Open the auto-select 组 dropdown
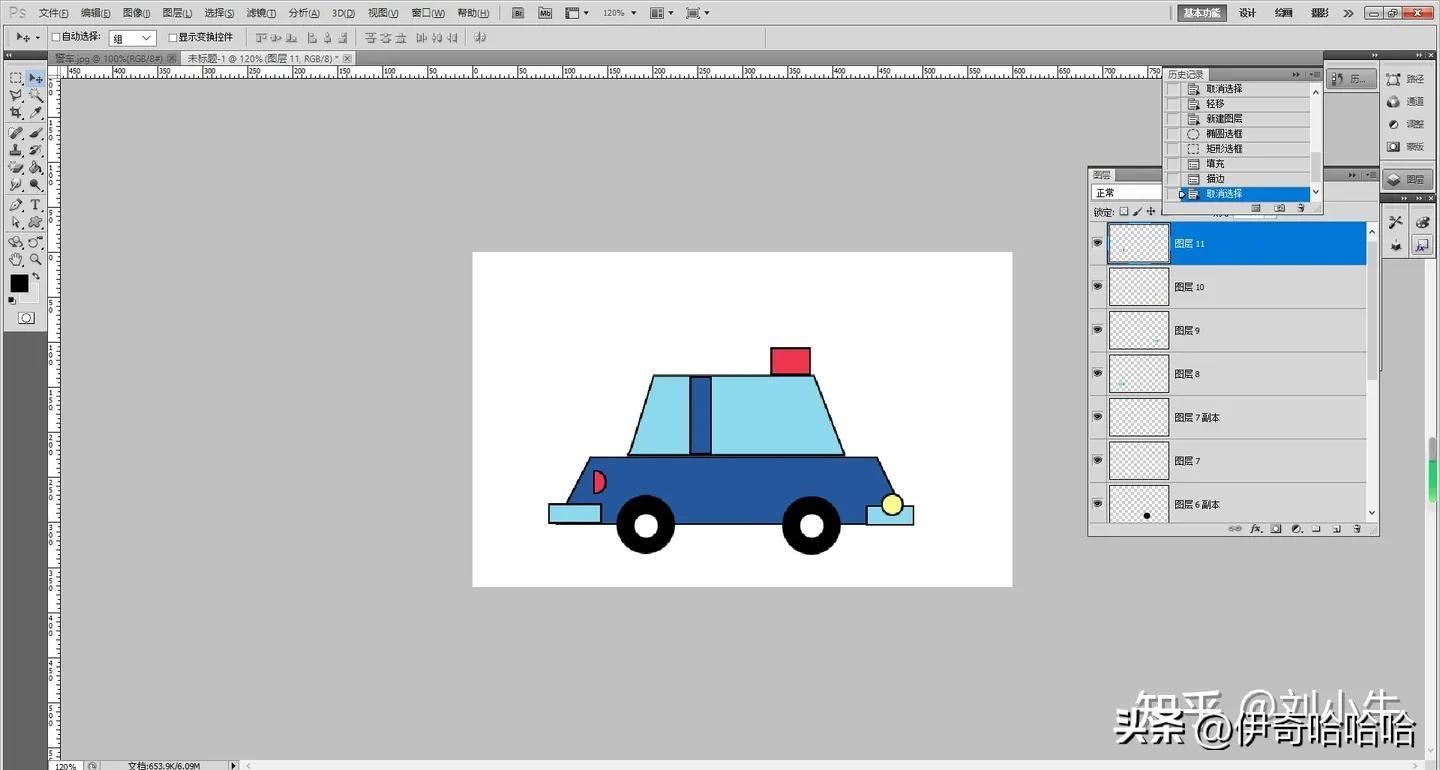Viewport: 1440px width, 770px height. [x=132, y=38]
